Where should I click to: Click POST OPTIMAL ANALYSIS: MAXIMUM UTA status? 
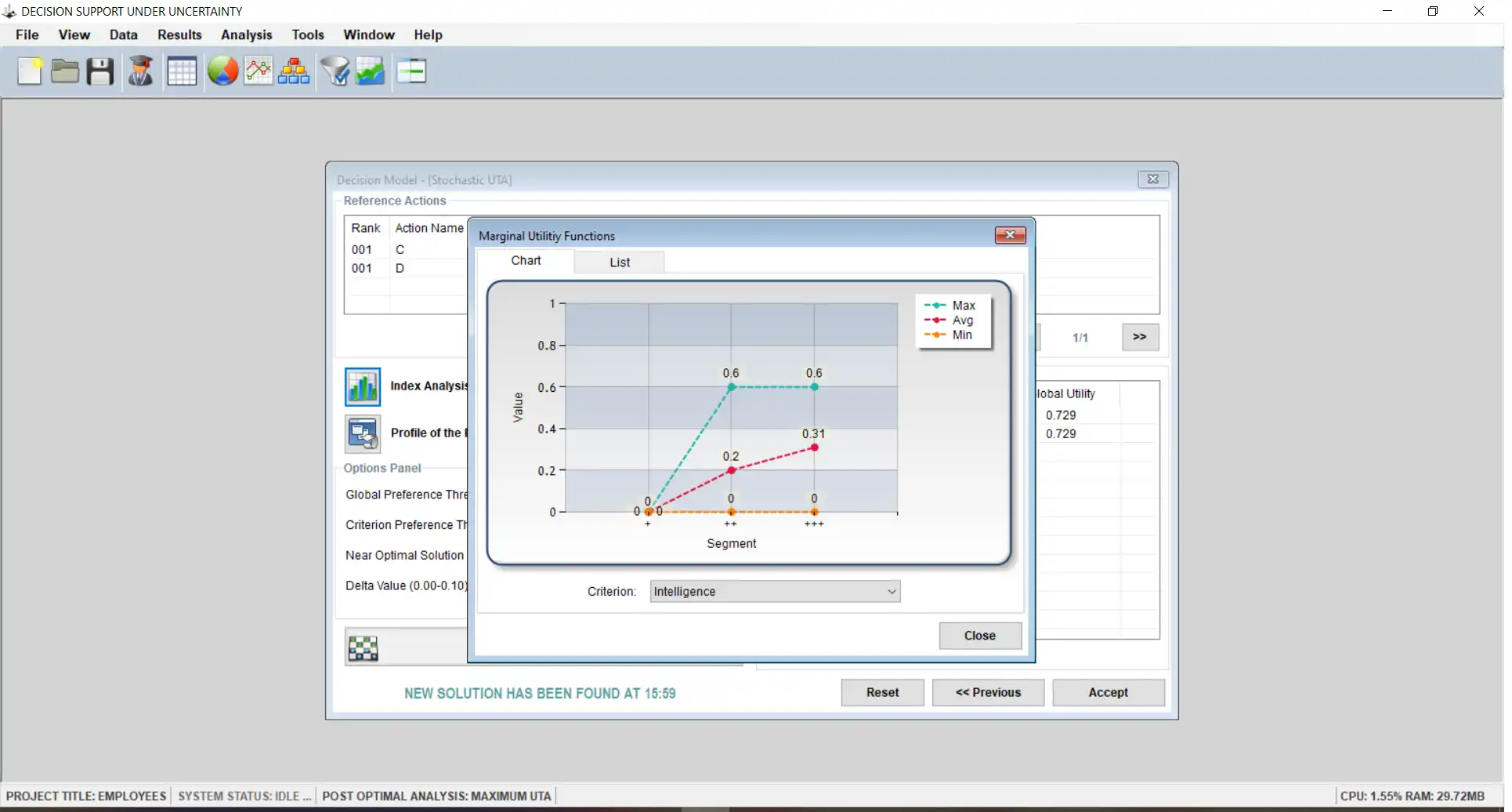(436, 796)
